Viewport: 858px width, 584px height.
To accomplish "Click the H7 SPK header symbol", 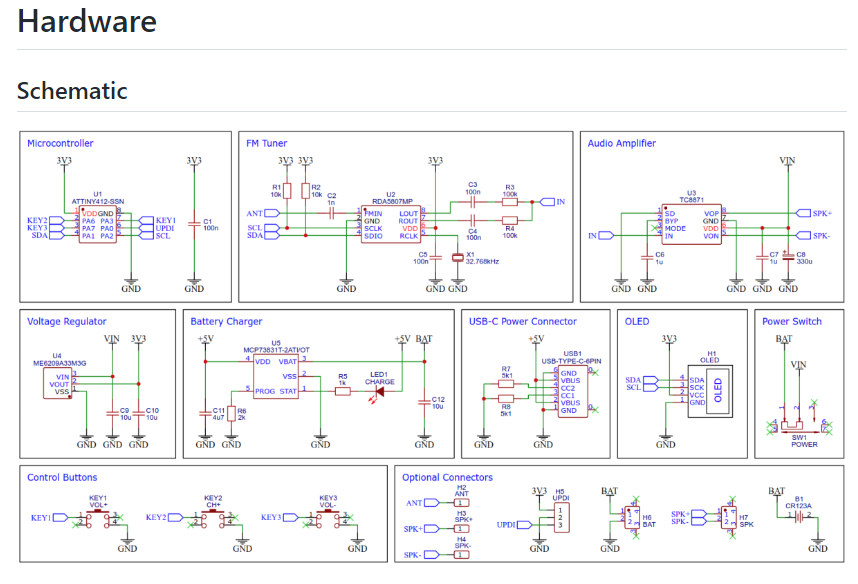I will click(x=728, y=516).
